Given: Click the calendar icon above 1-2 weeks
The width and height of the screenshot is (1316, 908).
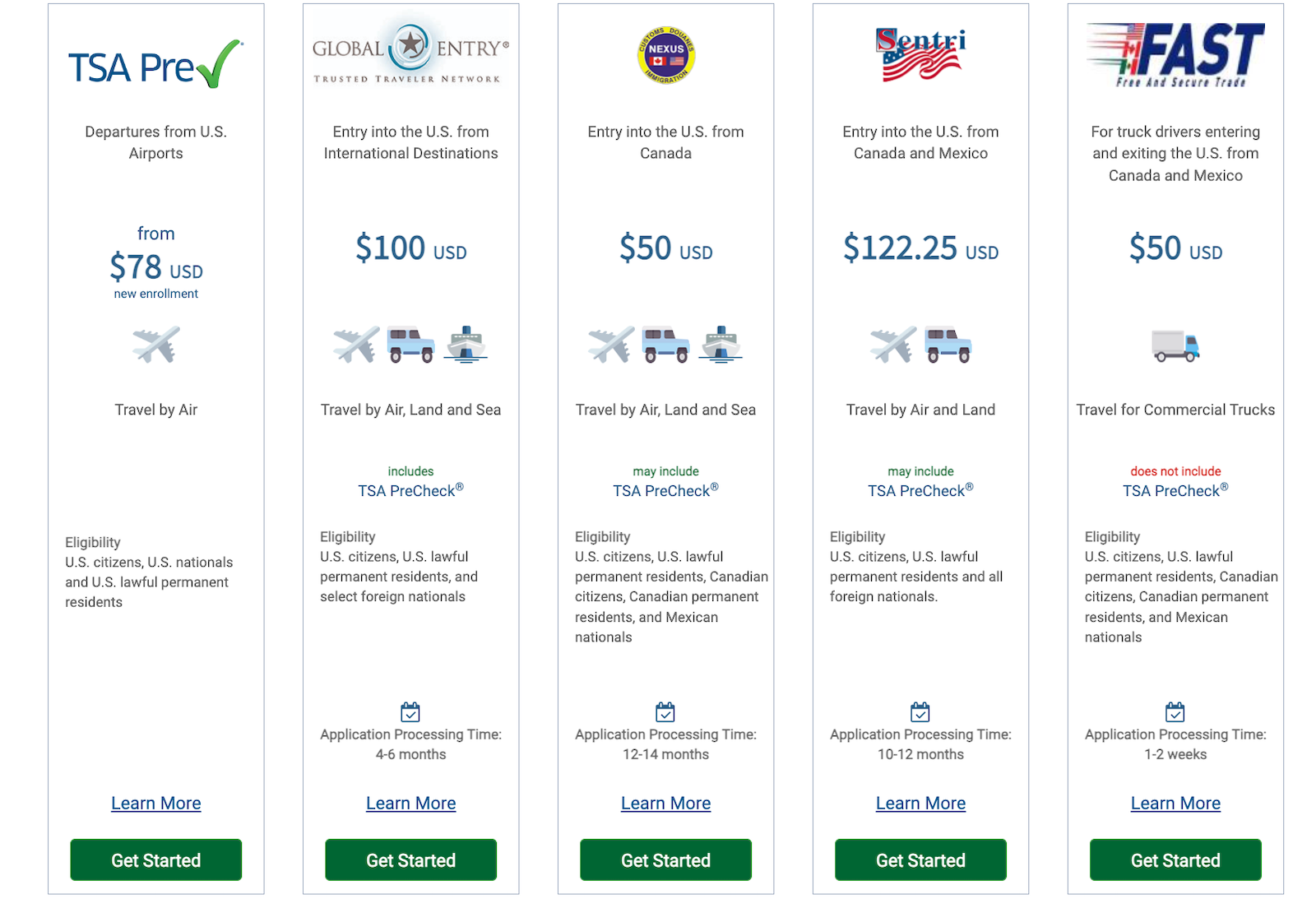Looking at the screenshot, I should click(x=1175, y=711).
